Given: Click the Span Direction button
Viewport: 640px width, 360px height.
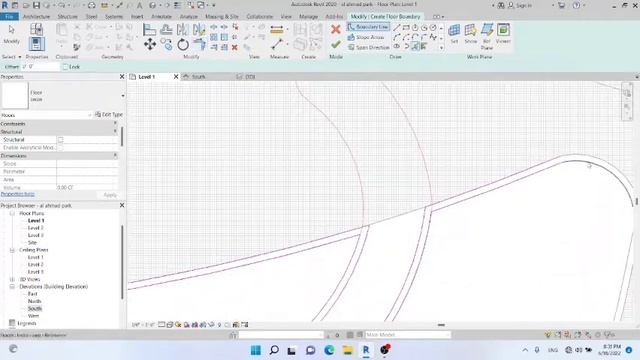Looking at the screenshot, I should (369, 47).
